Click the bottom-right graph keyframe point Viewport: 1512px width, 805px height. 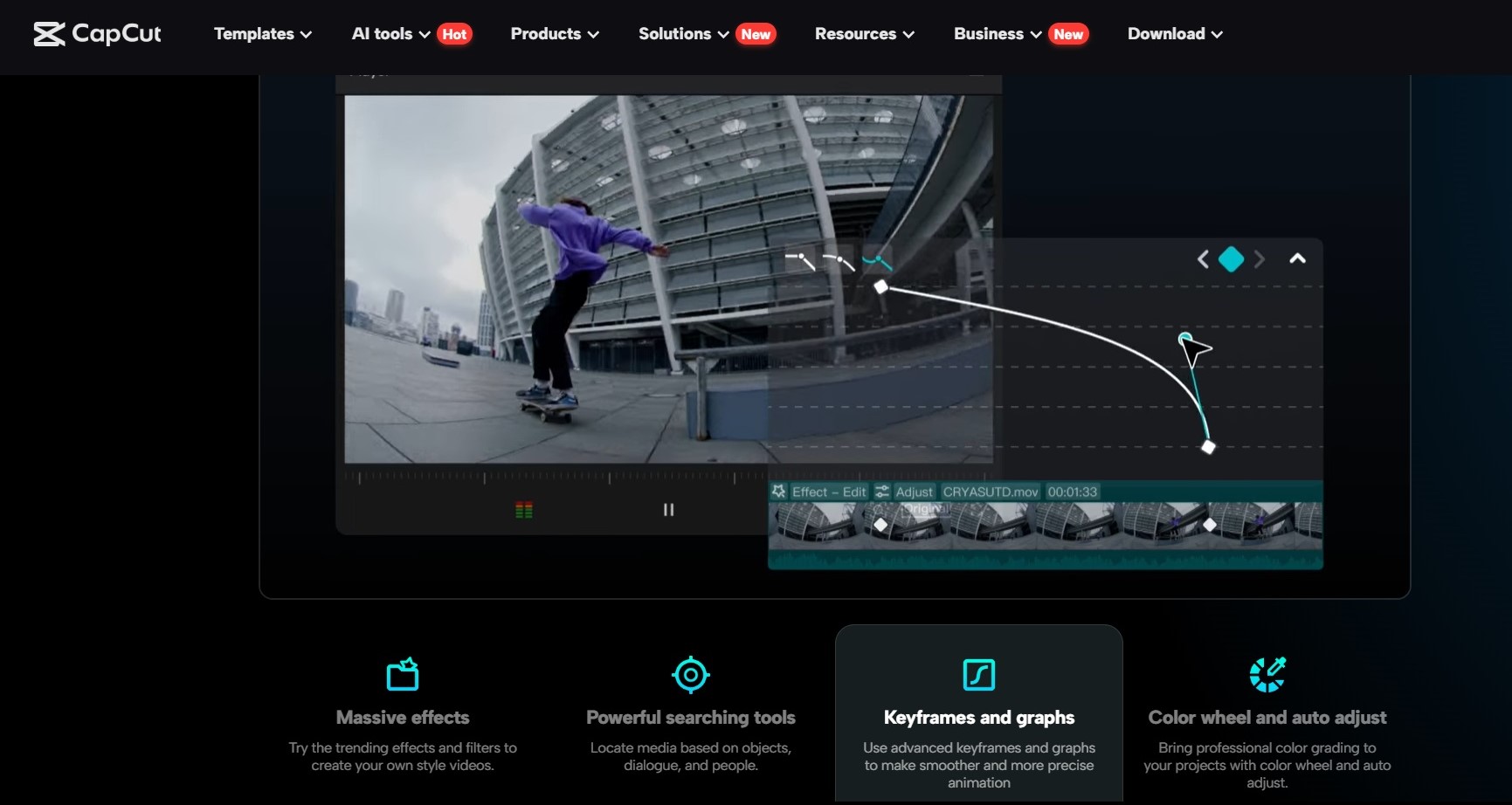1208,447
